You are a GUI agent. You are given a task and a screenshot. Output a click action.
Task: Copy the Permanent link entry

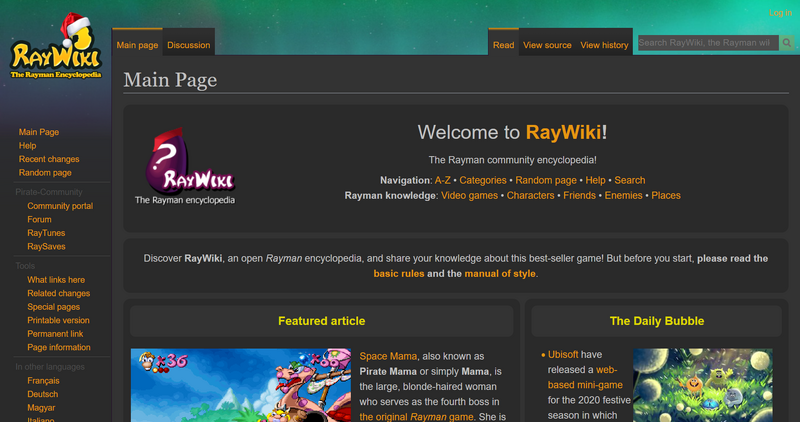click(x=55, y=334)
